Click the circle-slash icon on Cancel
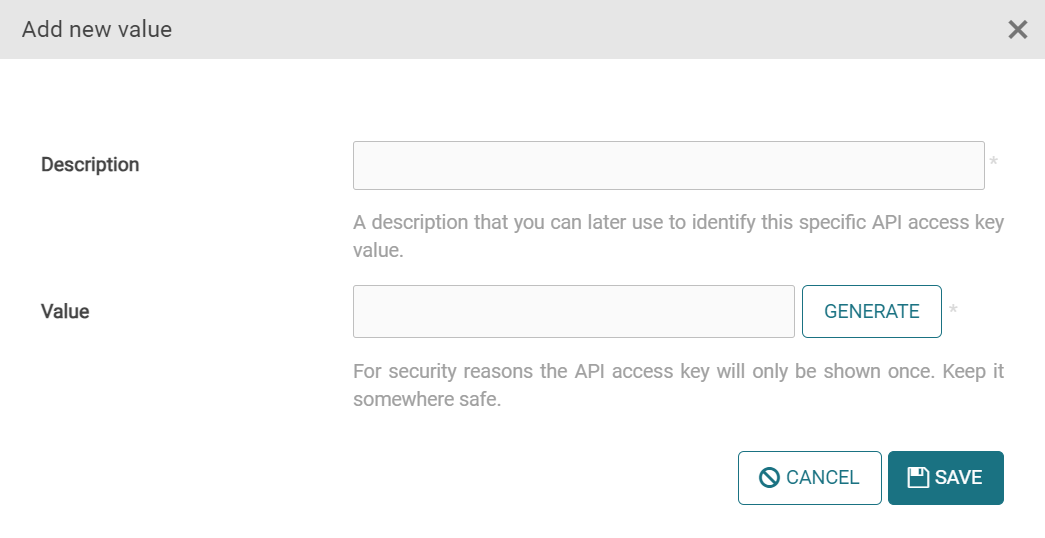1045x538 pixels. click(769, 478)
